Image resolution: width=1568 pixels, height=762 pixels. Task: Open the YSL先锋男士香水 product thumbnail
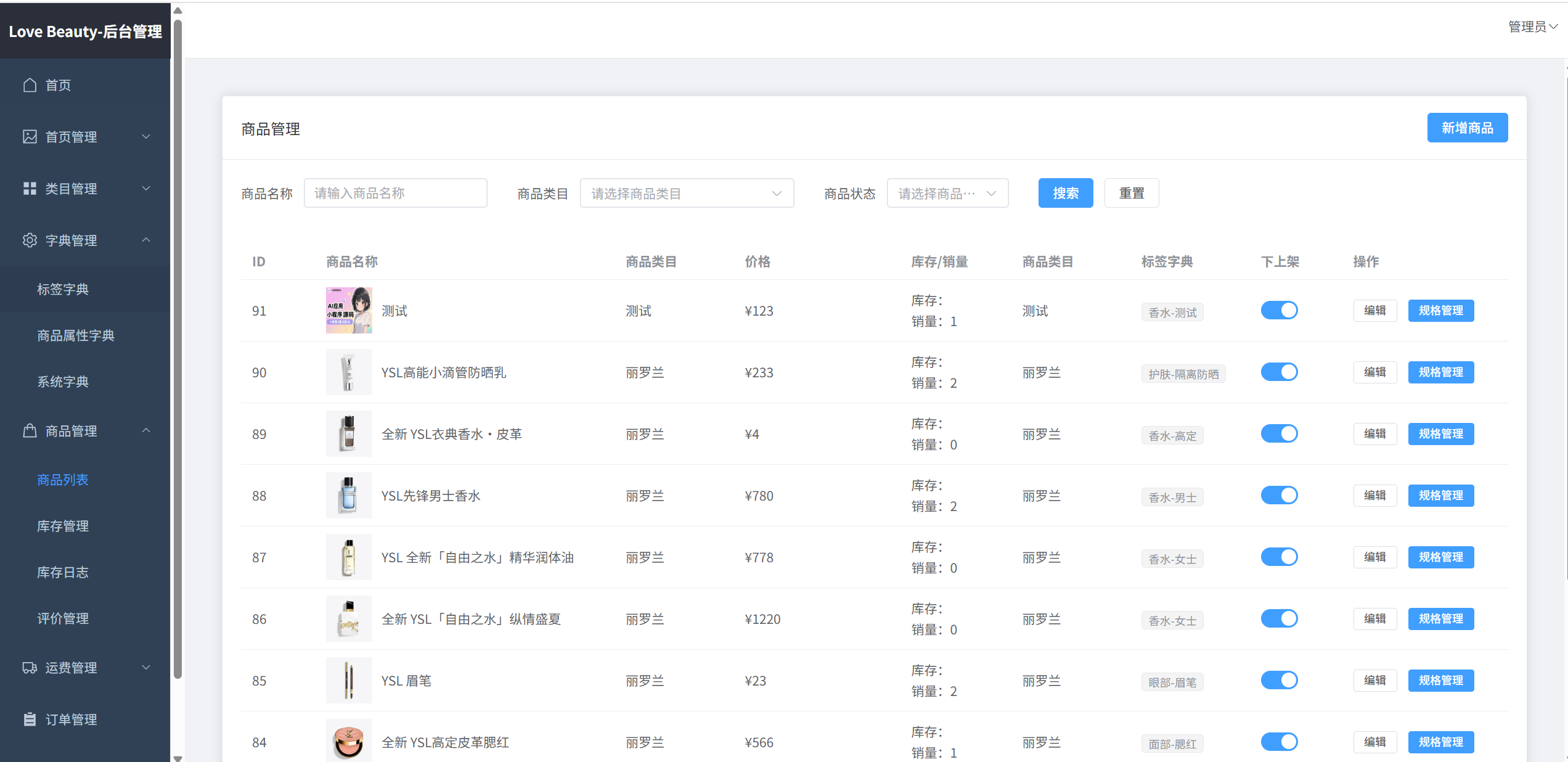[x=349, y=496]
